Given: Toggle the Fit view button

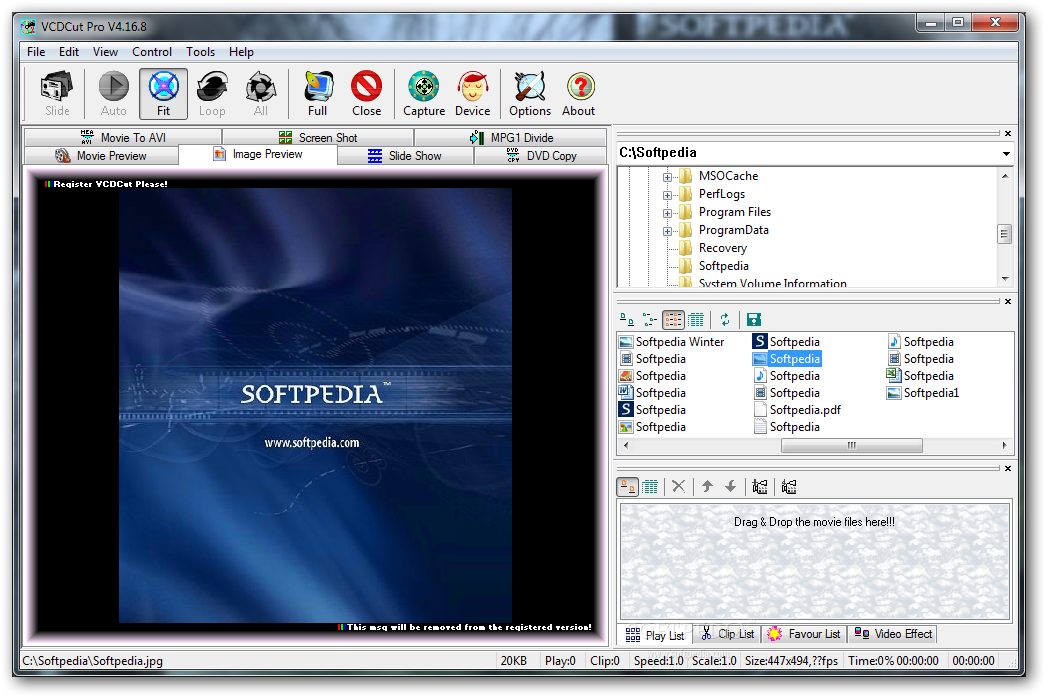Looking at the screenshot, I should click(163, 94).
